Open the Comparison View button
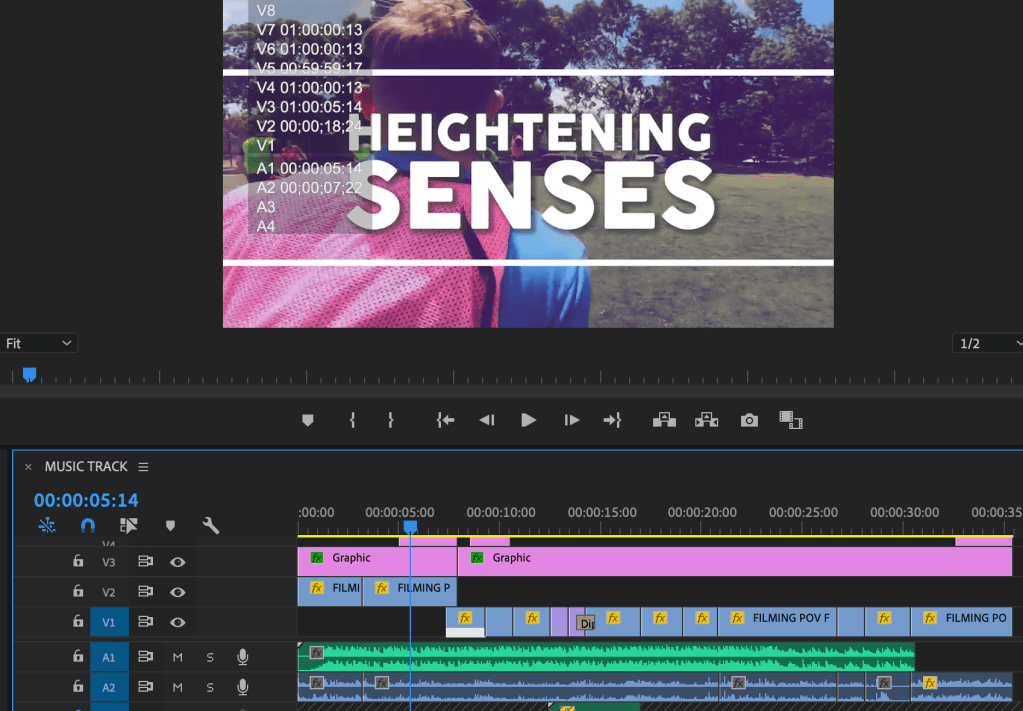The image size is (1023, 711). click(x=791, y=421)
